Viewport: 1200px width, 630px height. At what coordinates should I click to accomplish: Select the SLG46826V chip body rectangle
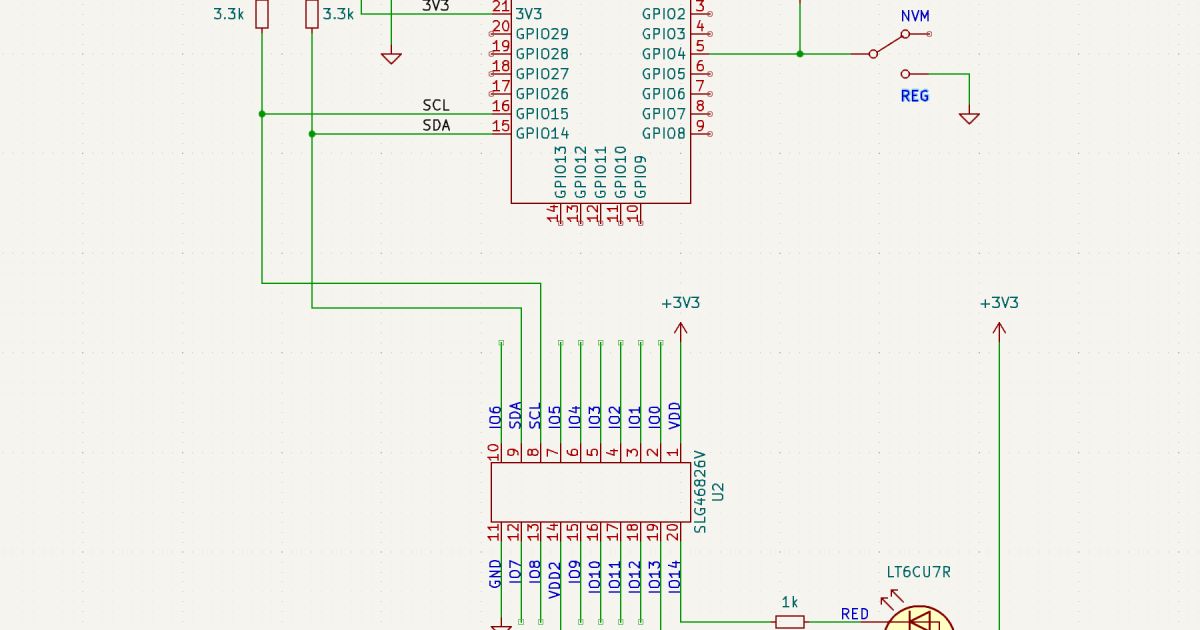(x=590, y=492)
